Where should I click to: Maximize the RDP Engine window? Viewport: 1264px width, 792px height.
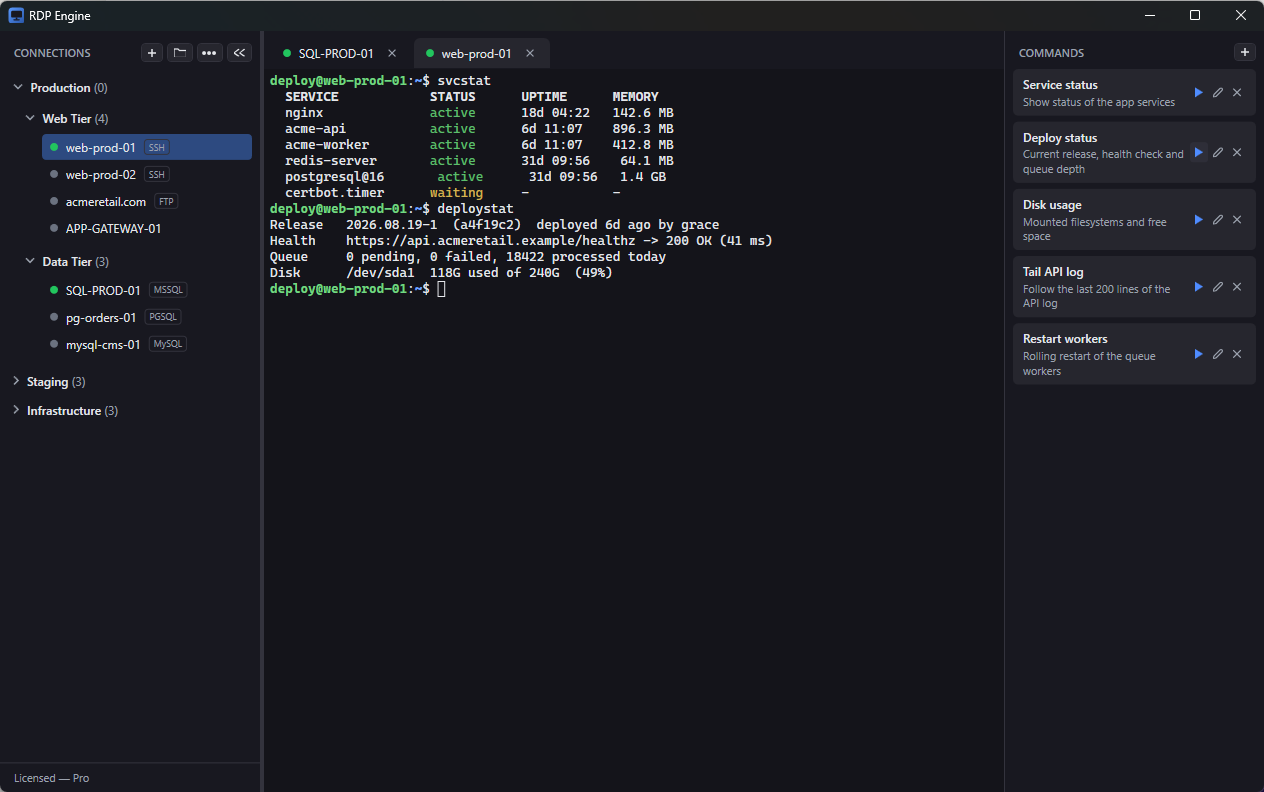[x=1195, y=15]
